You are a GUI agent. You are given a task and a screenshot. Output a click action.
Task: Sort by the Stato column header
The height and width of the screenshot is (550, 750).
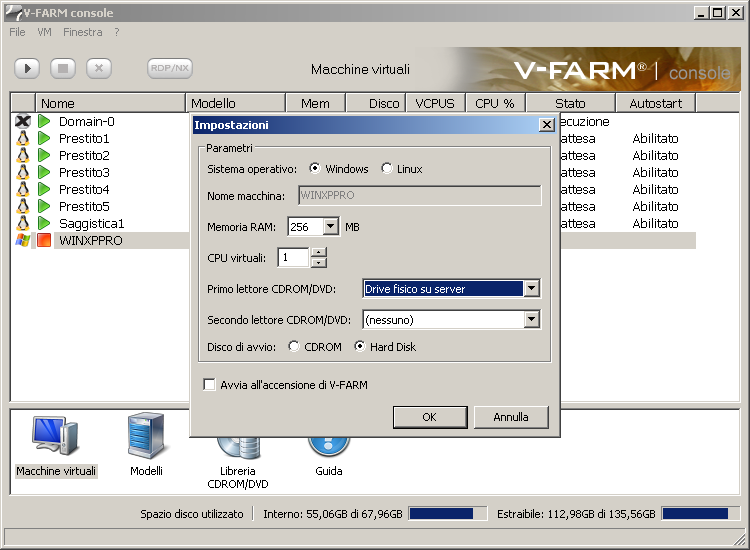pyautogui.click(x=570, y=103)
